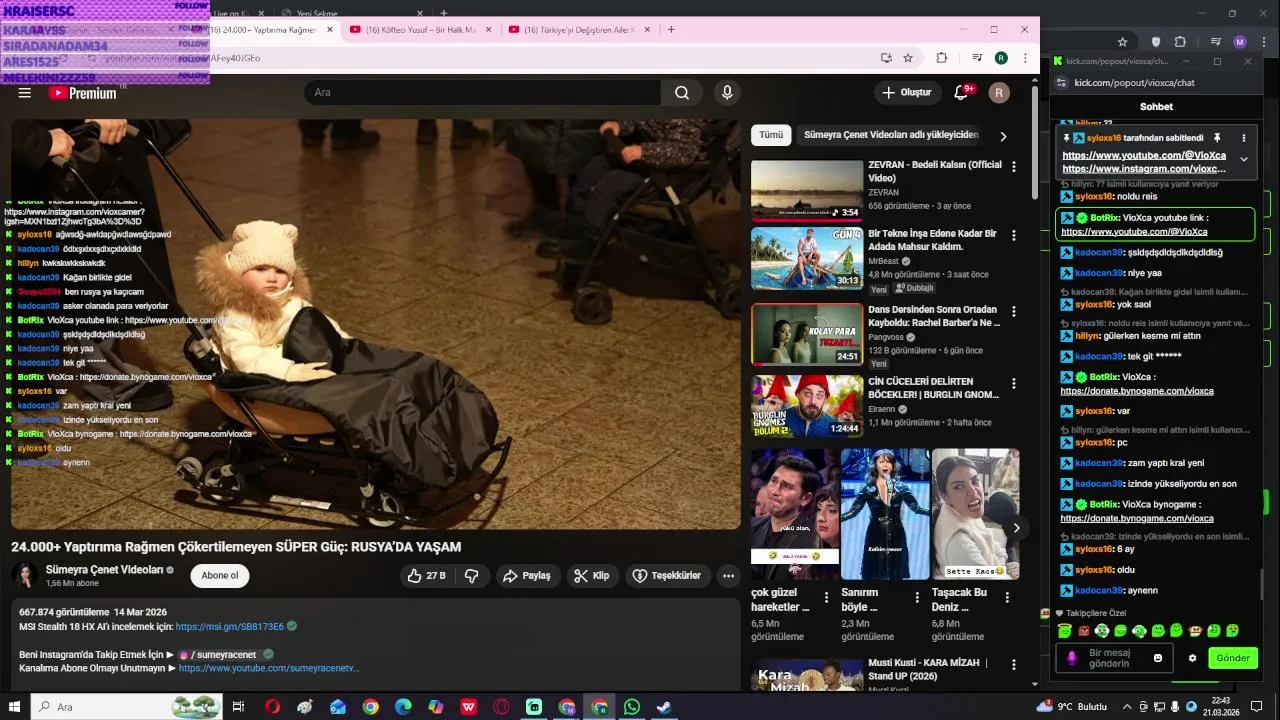Image resolution: width=1280 pixels, height=720 pixels.
Task: Open the msi.gm/SB8173E6 link in description
Action: (x=230, y=626)
